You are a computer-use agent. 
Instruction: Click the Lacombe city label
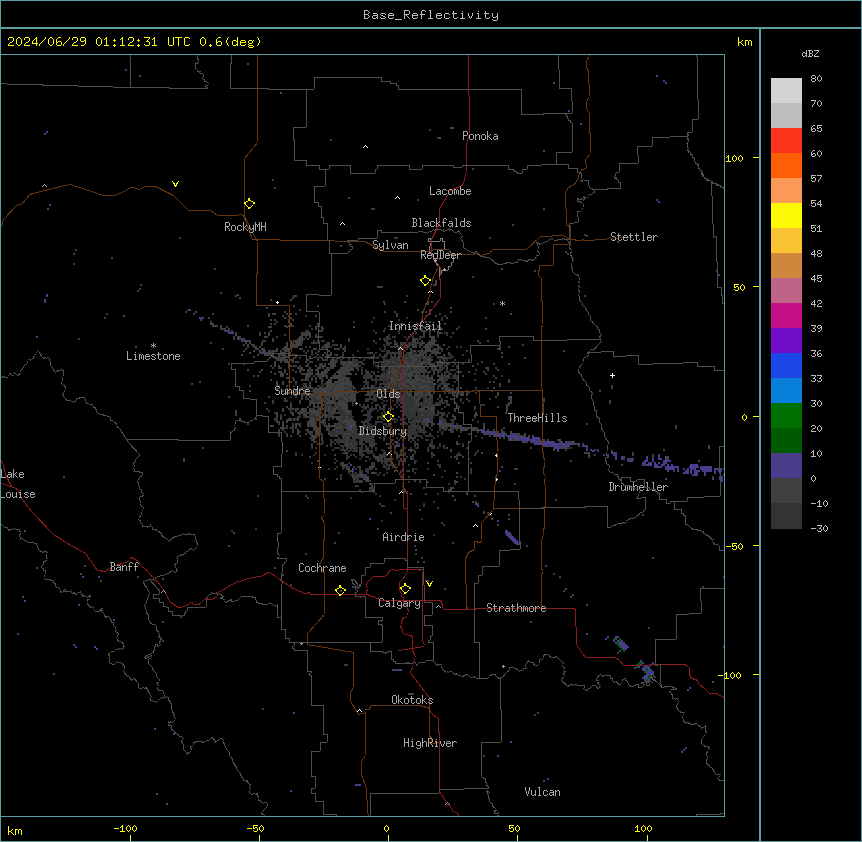(x=450, y=191)
